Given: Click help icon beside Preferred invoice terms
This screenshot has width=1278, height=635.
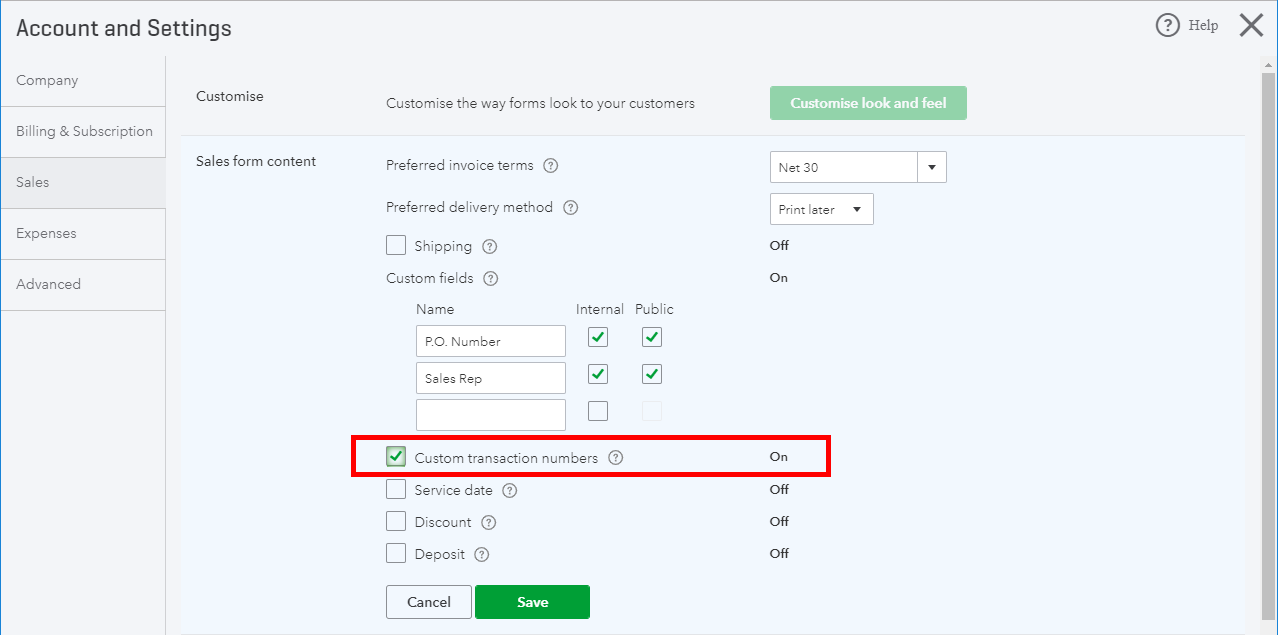Looking at the screenshot, I should coord(550,166).
